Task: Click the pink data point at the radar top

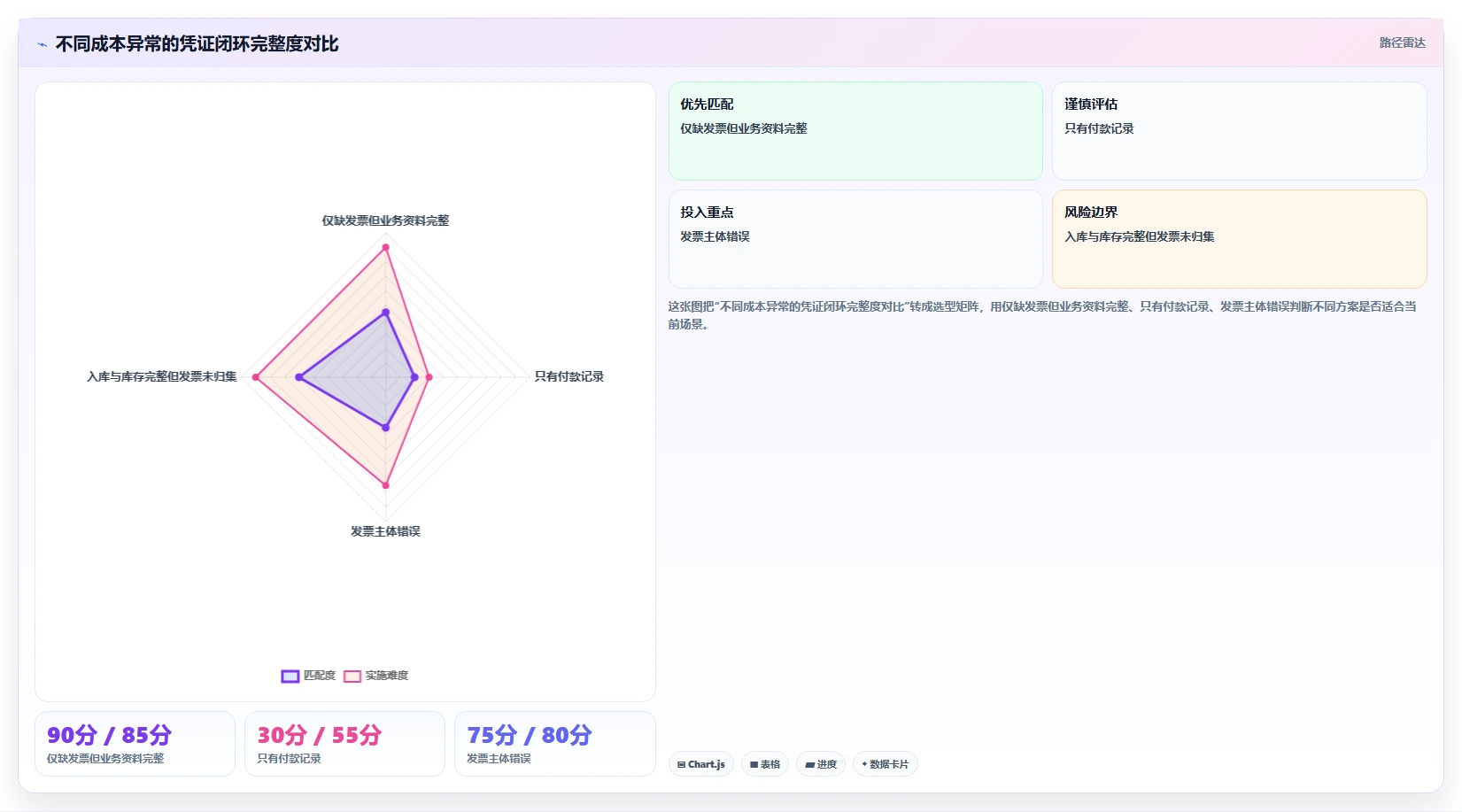Action: click(x=385, y=247)
